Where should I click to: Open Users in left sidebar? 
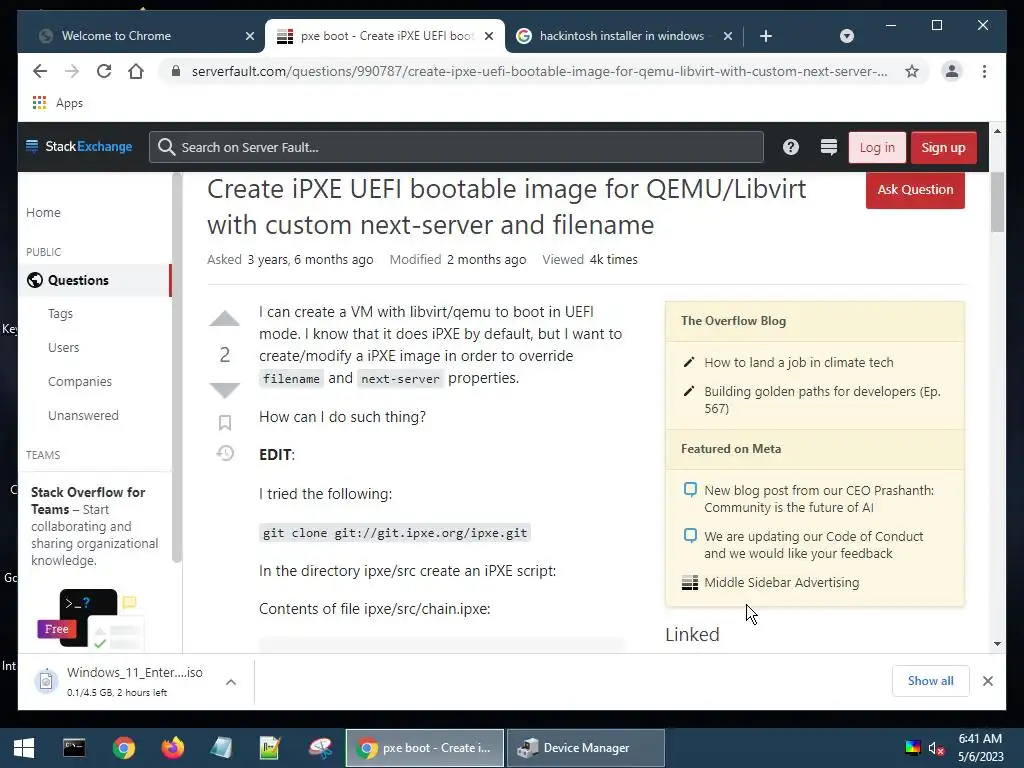(63, 347)
